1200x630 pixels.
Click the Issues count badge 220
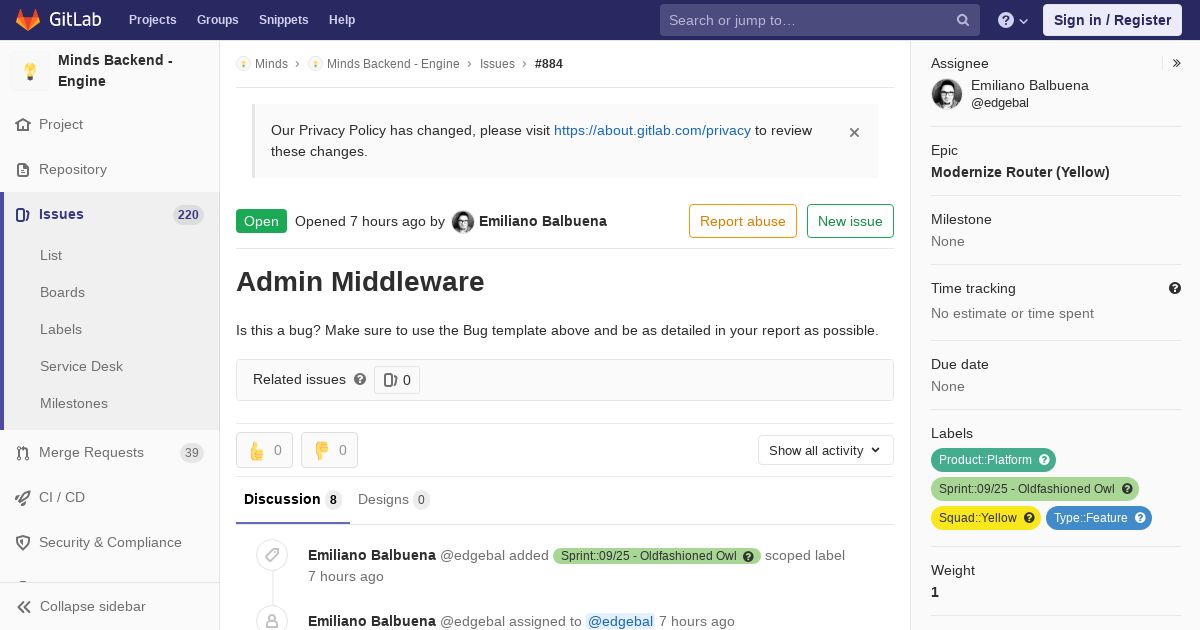[x=188, y=215]
